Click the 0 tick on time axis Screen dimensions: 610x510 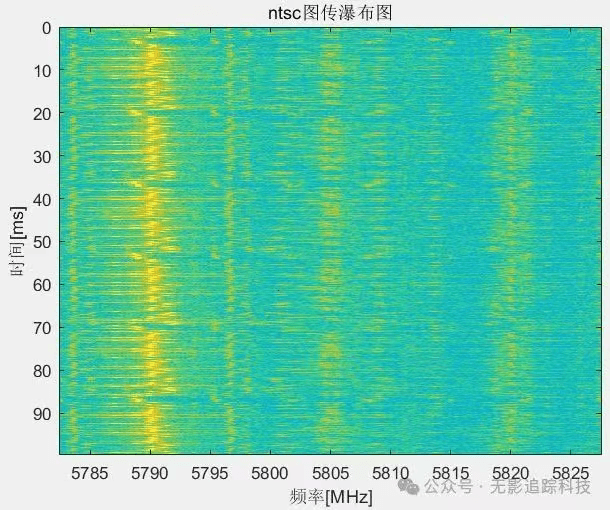tap(46, 28)
